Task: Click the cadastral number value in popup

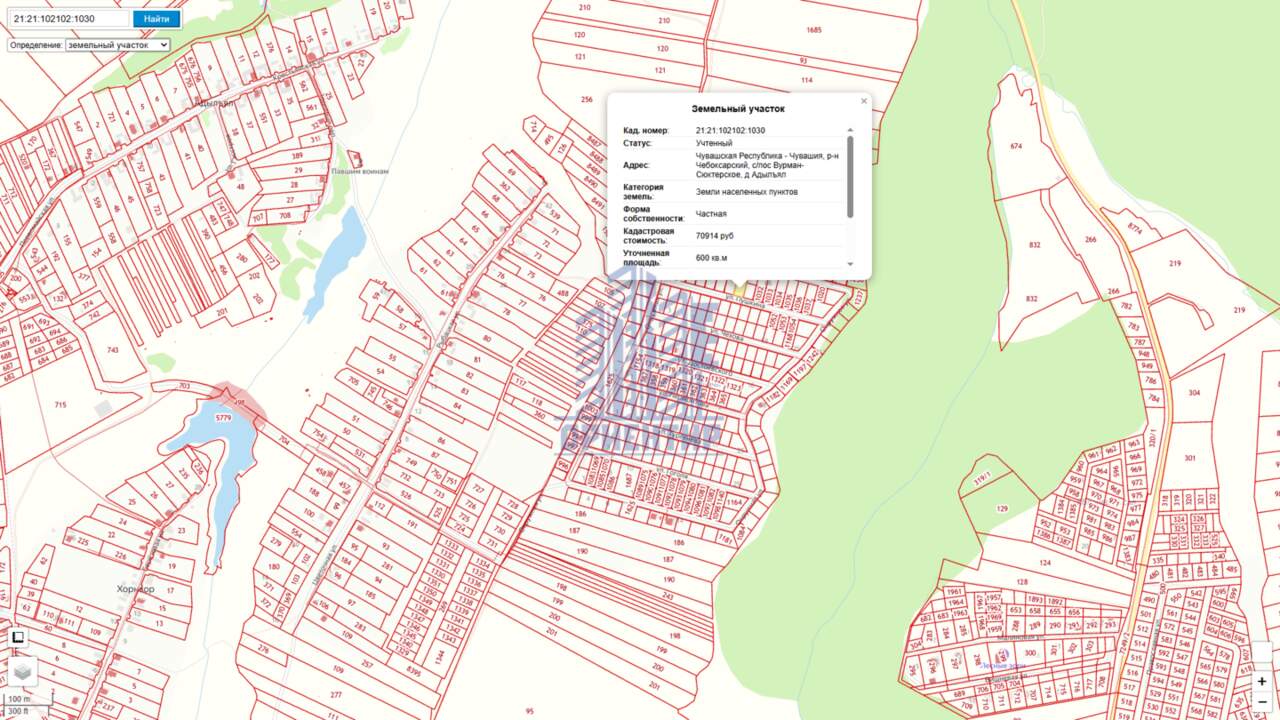Action: (730, 130)
